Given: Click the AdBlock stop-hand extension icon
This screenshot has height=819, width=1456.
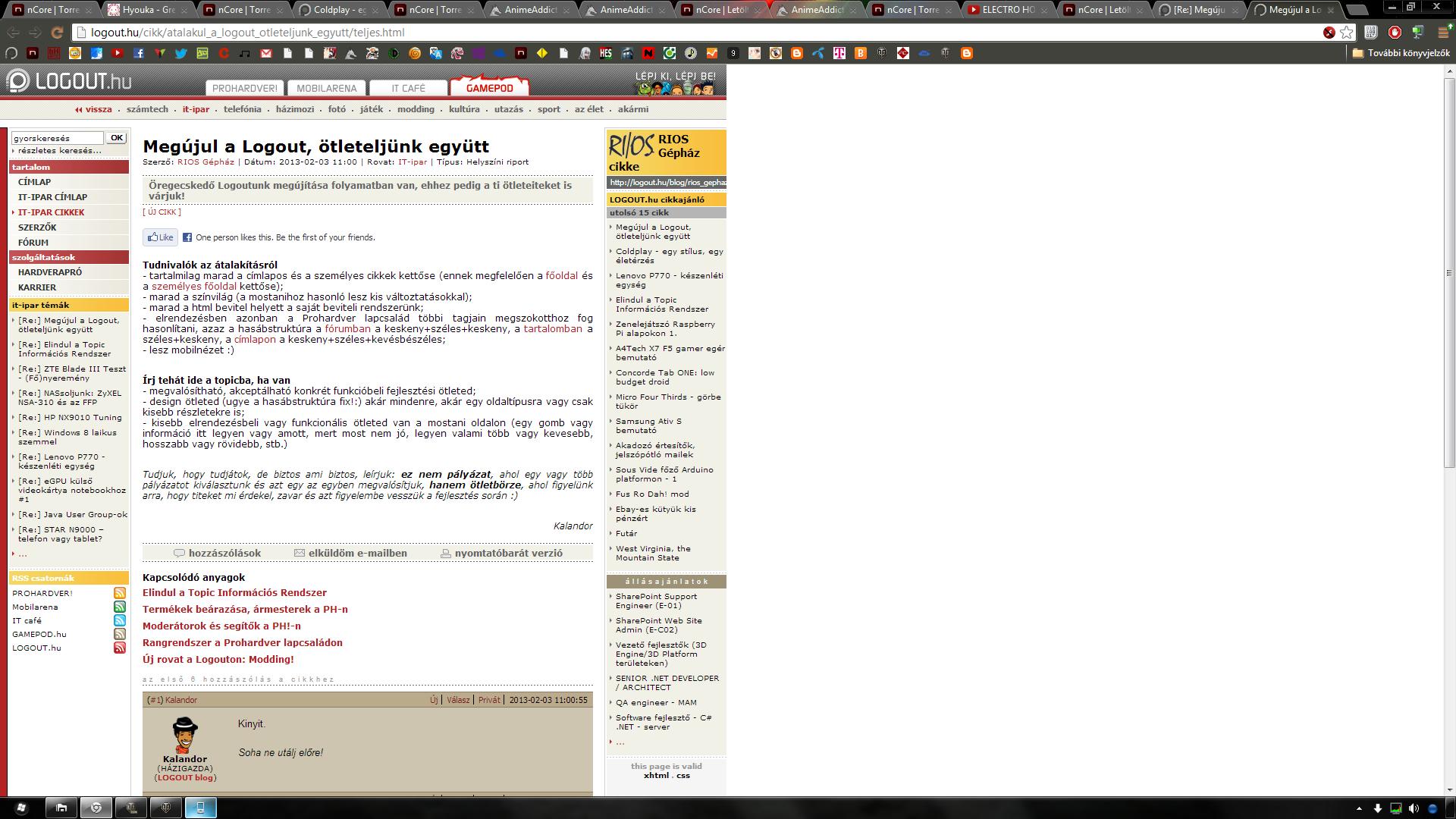Looking at the screenshot, I should pyautogui.click(x=1395, y=33).
